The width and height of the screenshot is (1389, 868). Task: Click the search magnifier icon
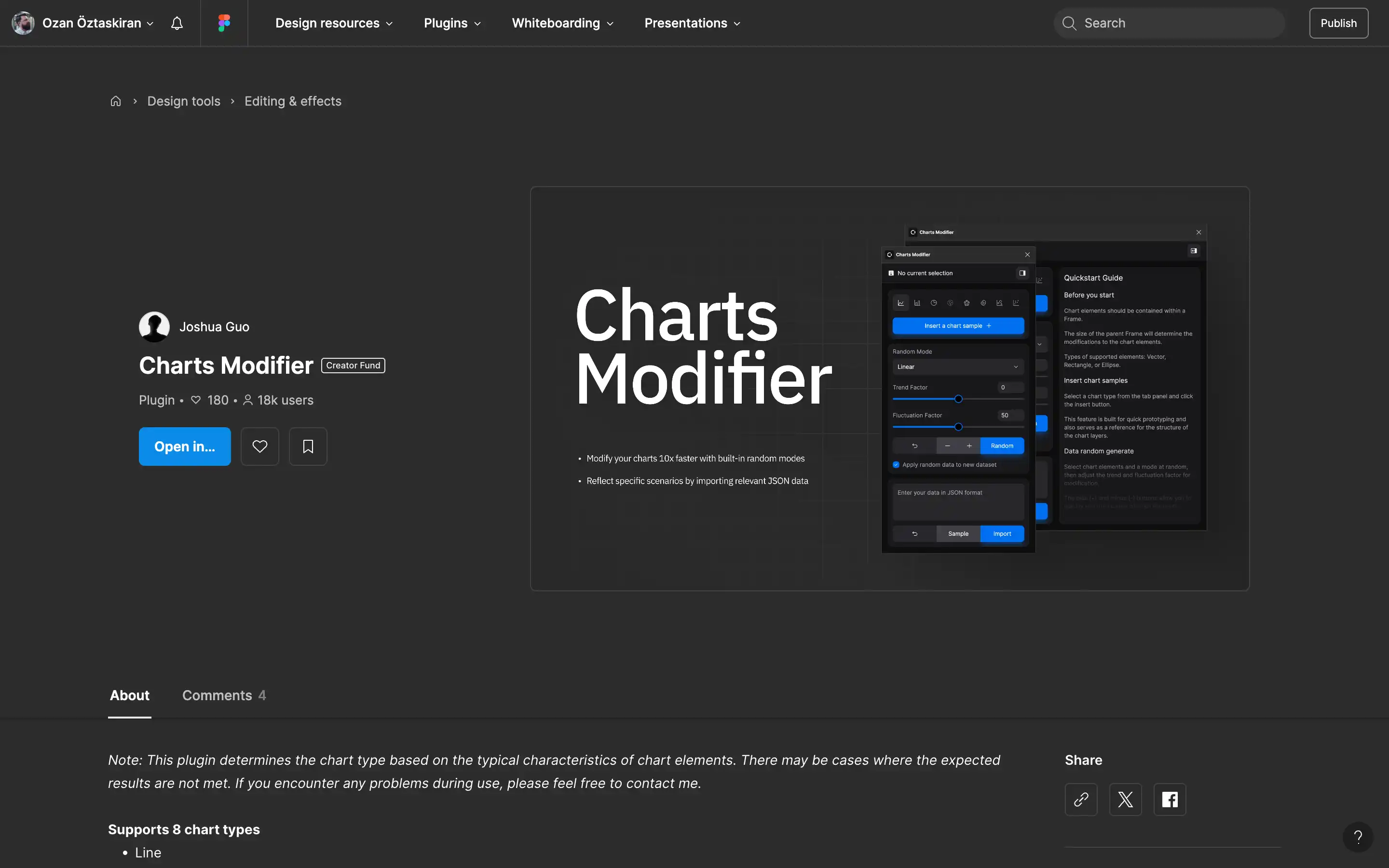pyautogui.click(x=1069, y=23)
